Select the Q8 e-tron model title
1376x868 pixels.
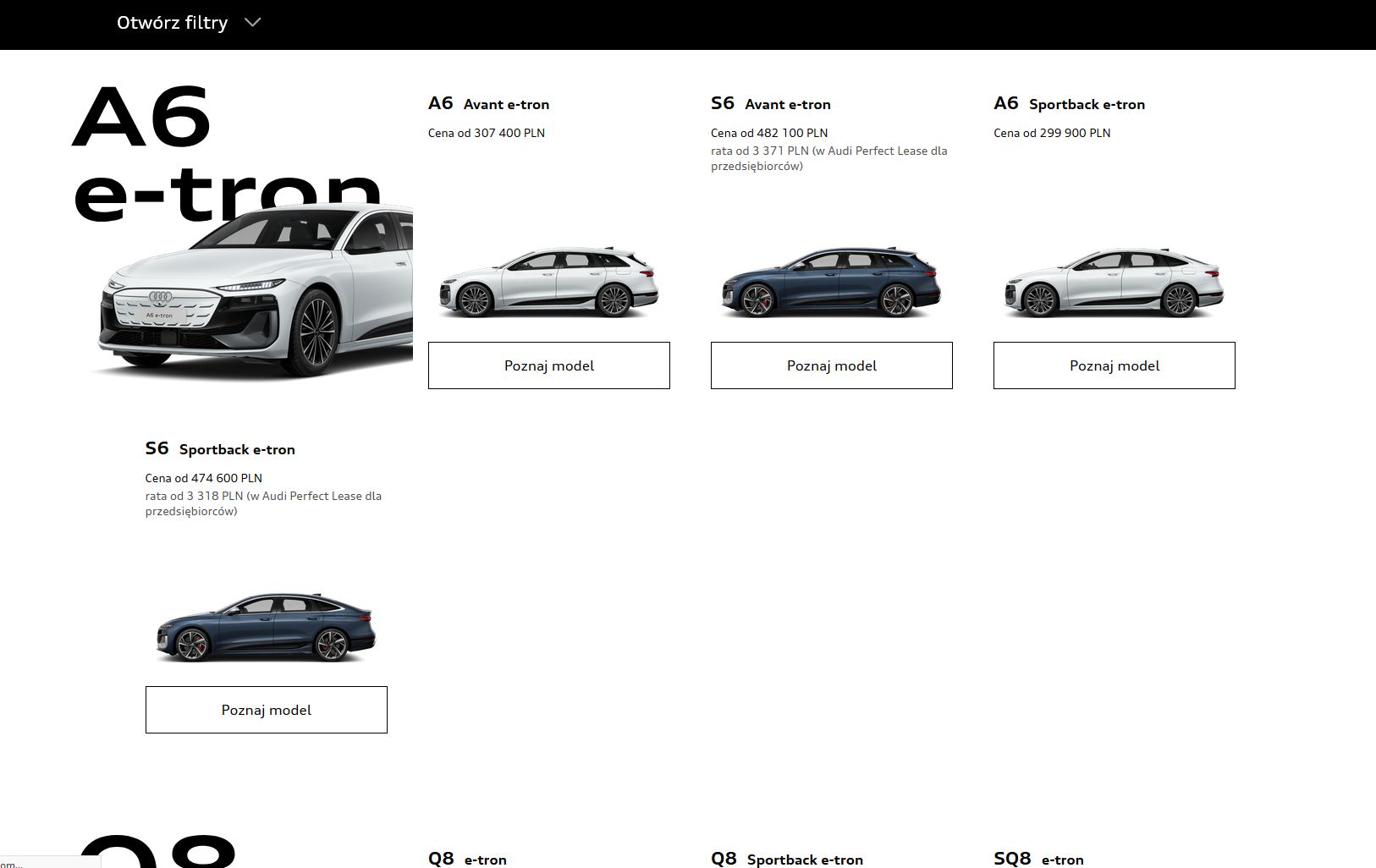pyautogui.click(x=468, y=859)
